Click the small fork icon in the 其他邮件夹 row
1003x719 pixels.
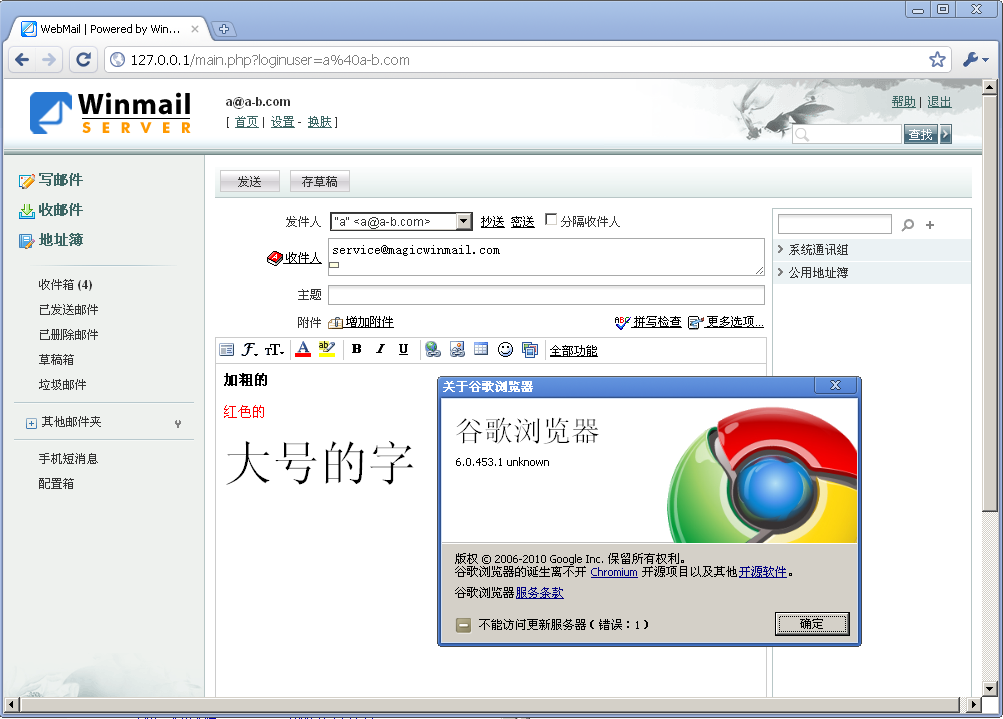[x=178, y=423]
